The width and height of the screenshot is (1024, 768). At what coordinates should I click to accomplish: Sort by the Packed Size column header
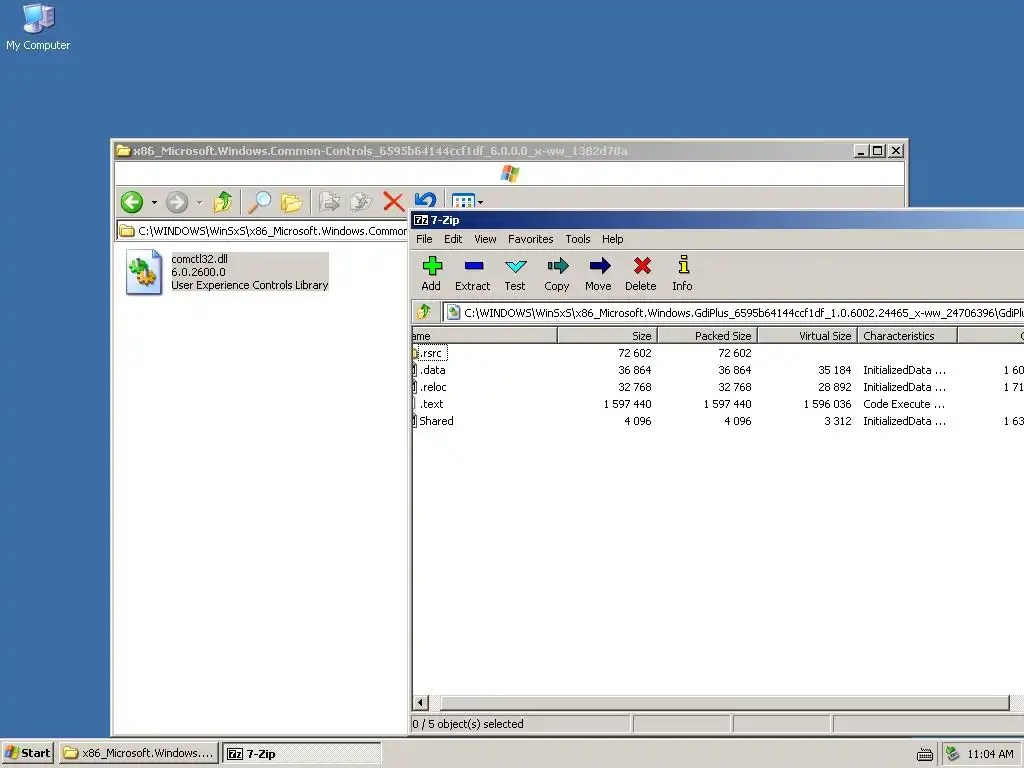[x=707, y=336]
